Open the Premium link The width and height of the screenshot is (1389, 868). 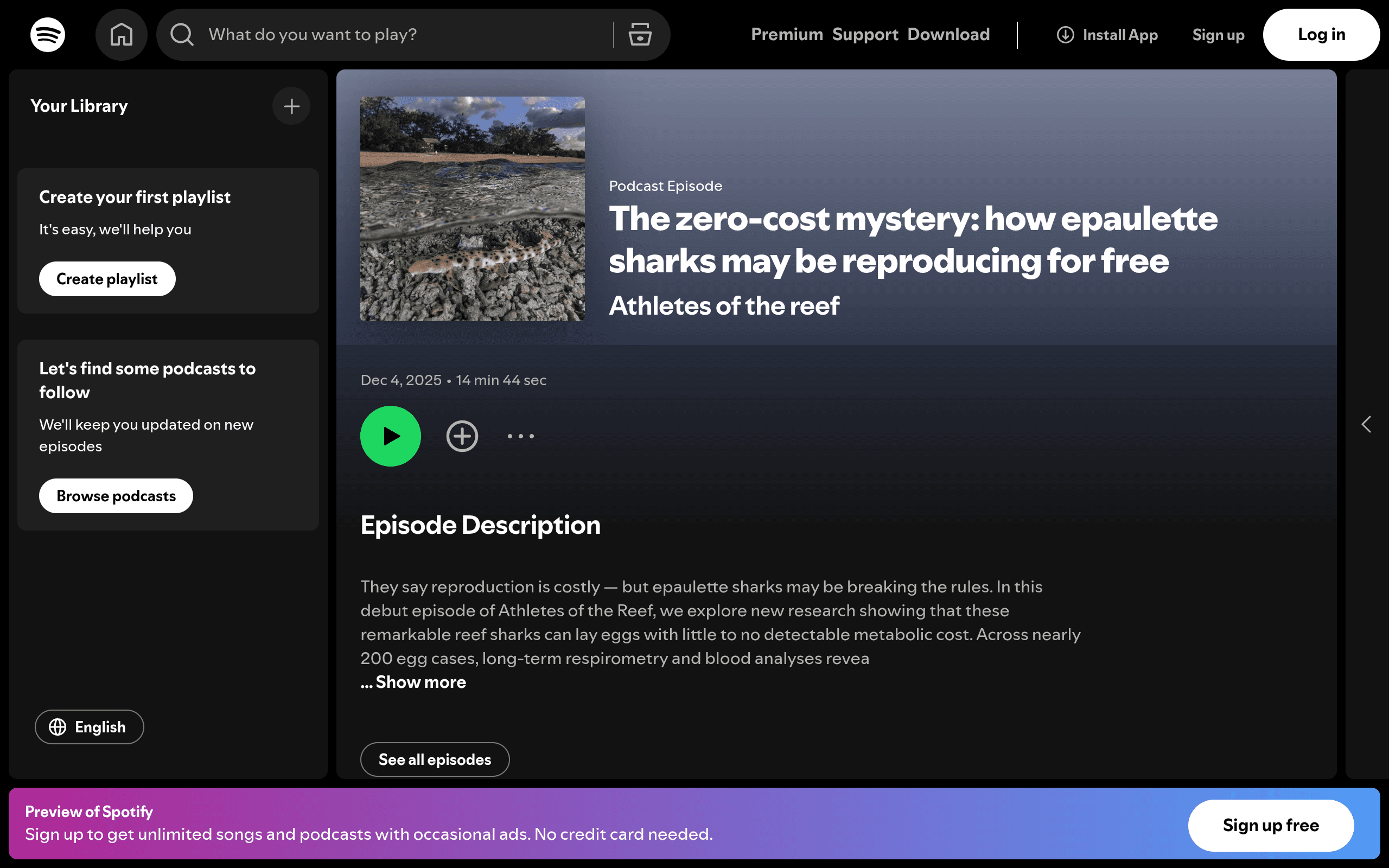(787, 34)
